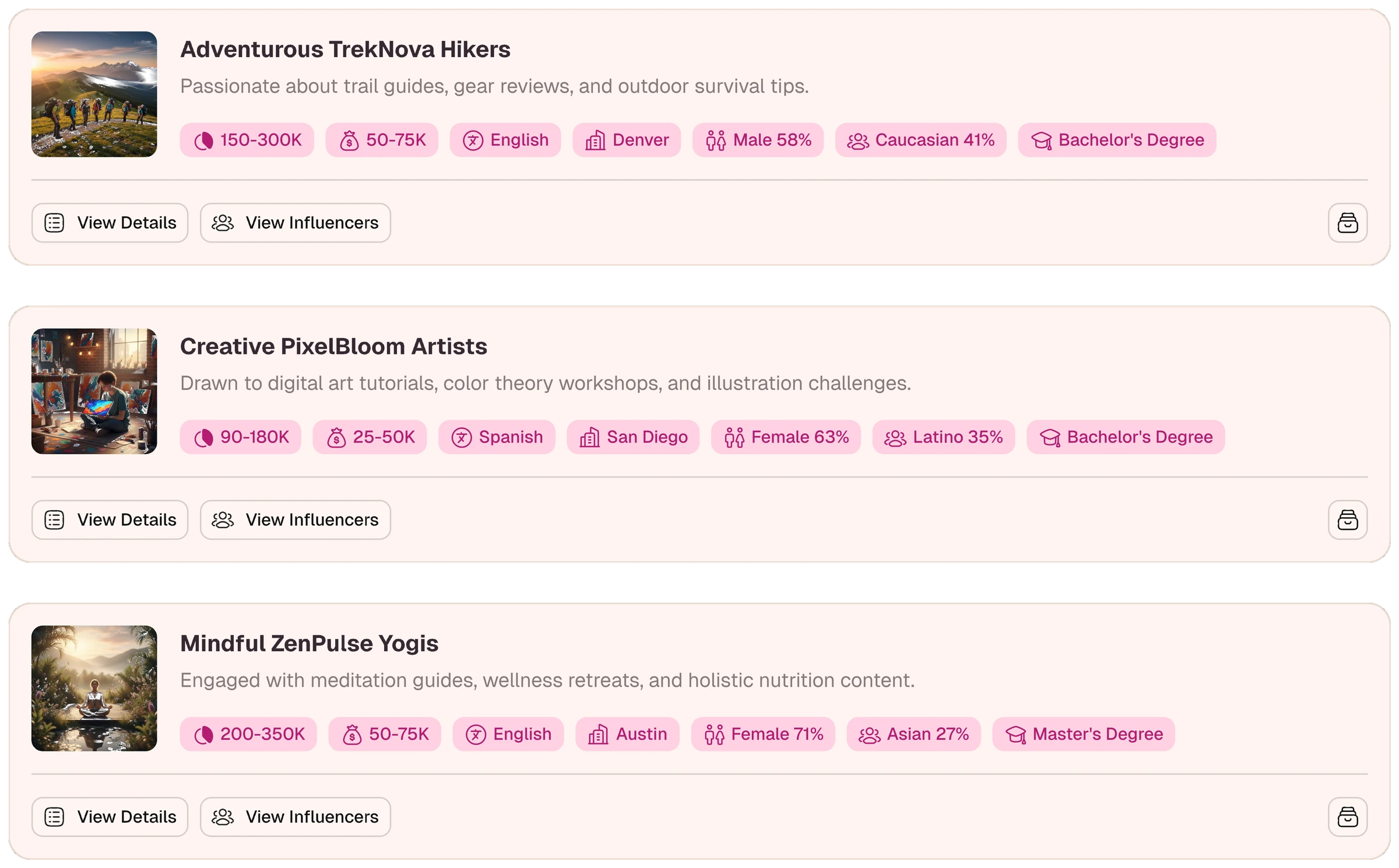Click the archive icon on ZenPulse Yogis card
Viewport: 1399px width, 868px height.
1347,817
